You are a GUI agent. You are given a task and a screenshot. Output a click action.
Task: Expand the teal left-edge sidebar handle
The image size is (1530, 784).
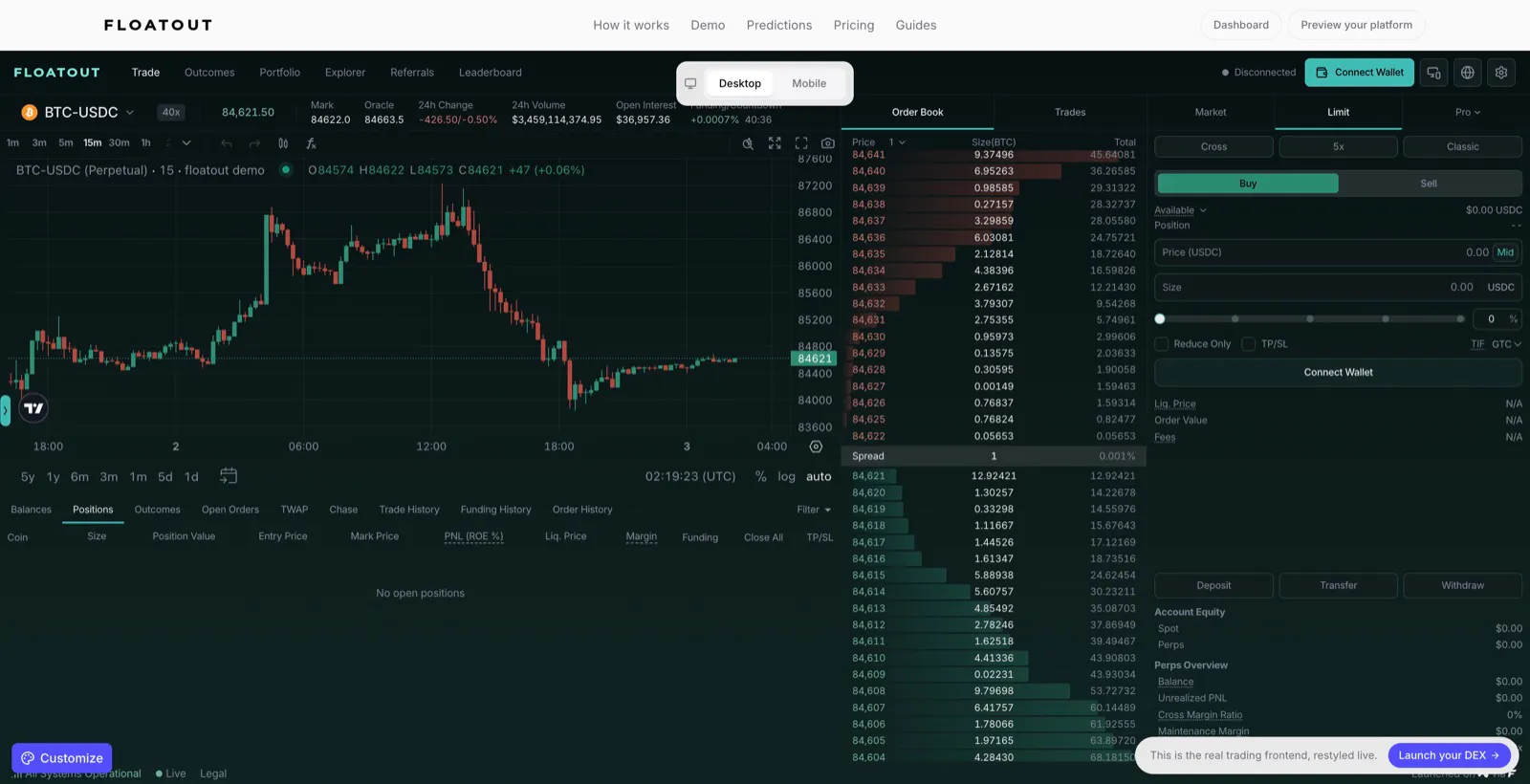click(5, 410)
